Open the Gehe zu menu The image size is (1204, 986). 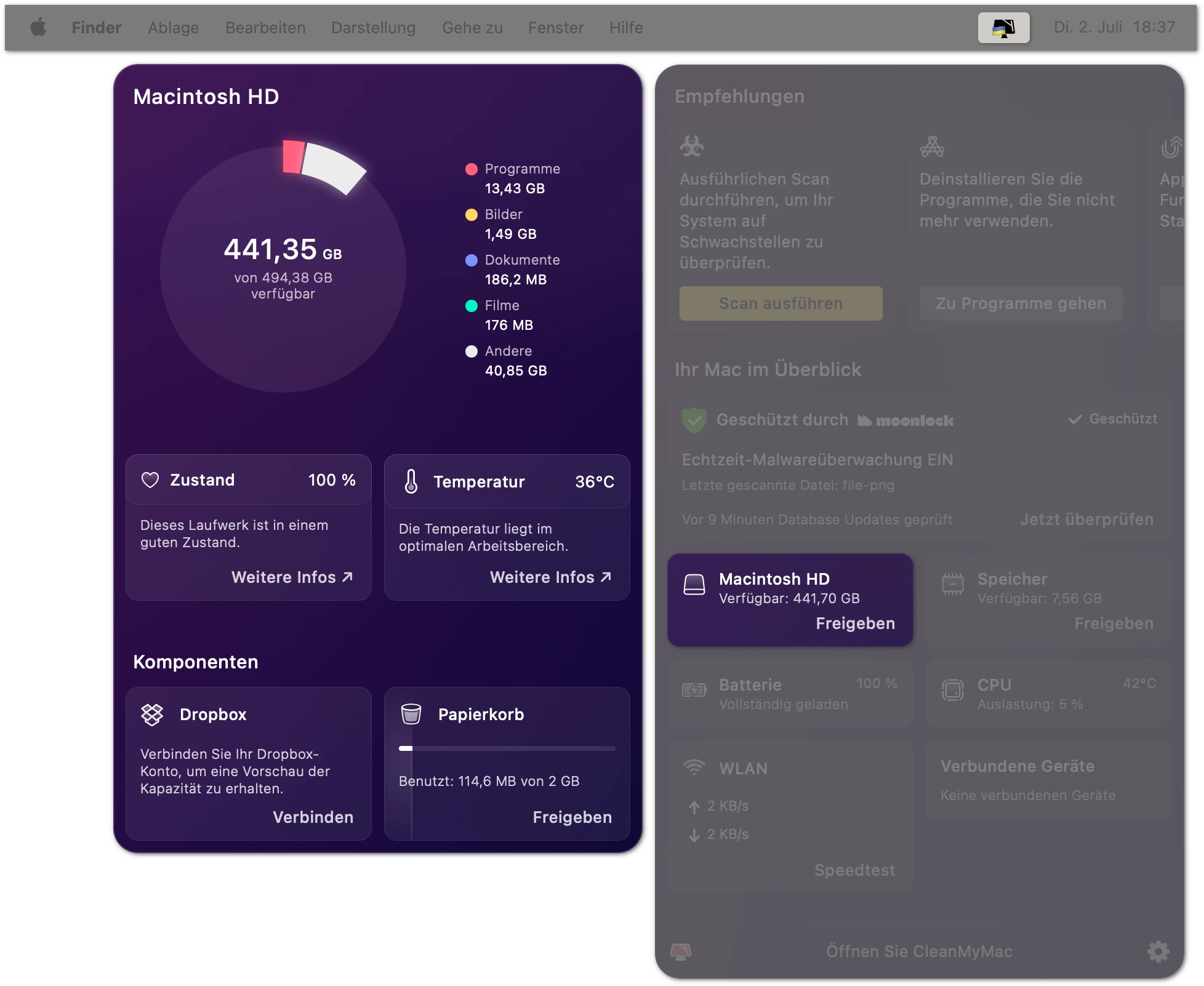(472, 28)
